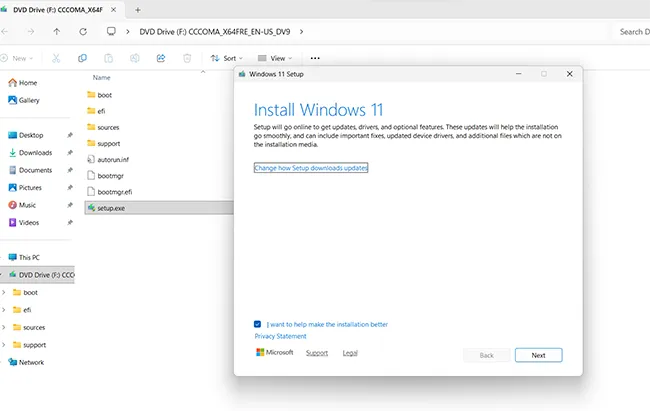Unpin Videos using its pin icon
This screenshot has height=411, width=650.
point(70,222)
